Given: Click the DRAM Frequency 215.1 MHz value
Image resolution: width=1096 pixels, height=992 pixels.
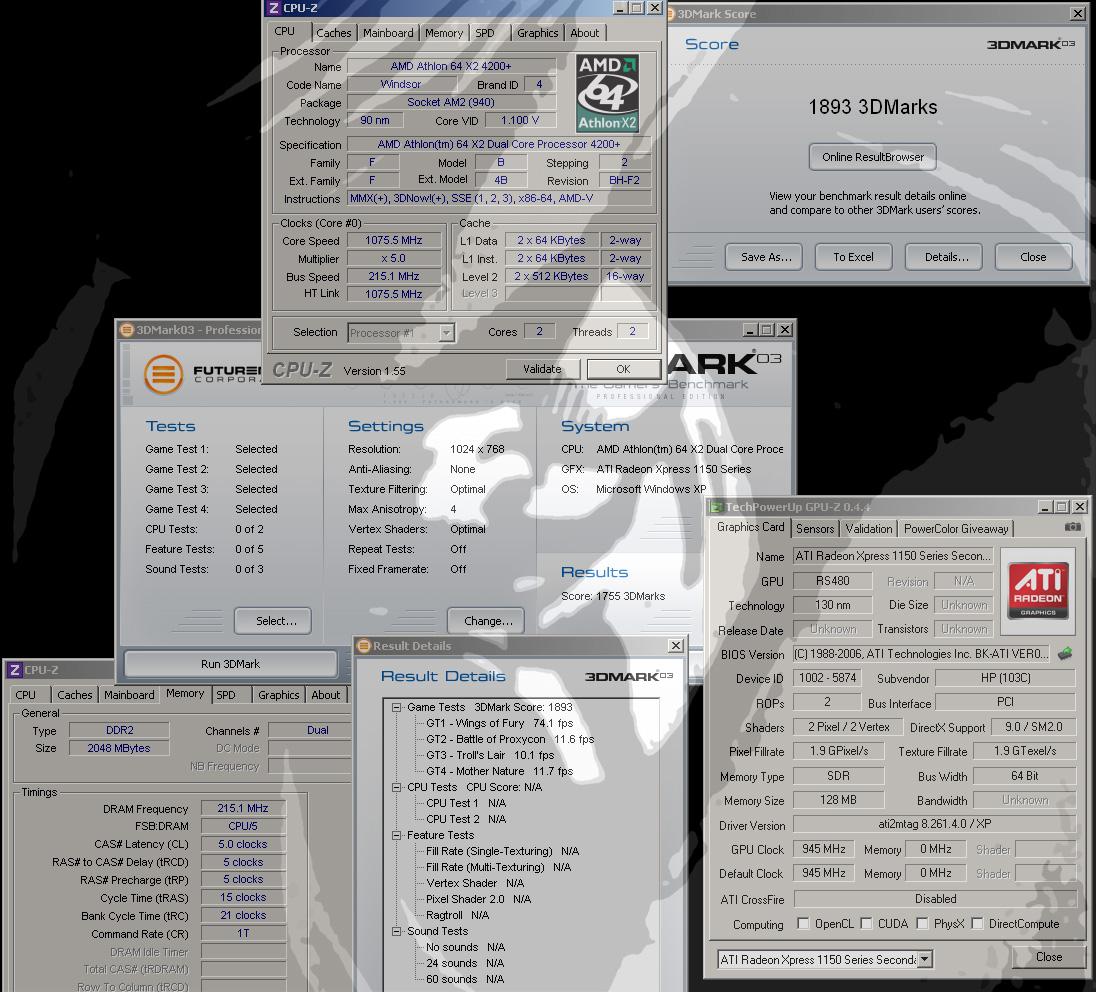Looking at the screenshot, I should [x=243, y=808].
